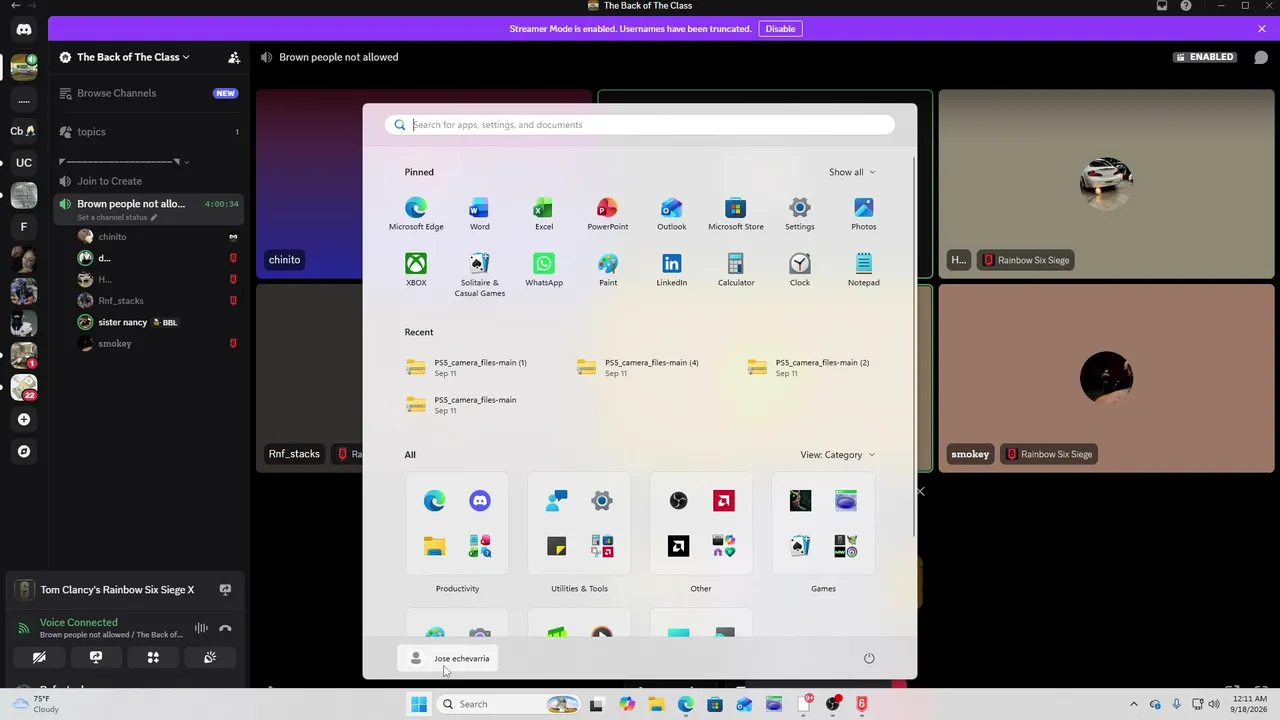This screenshot has width=1280, height=720.
Task: Open The Back of The Class server menu
Action: tap(133, 57)
